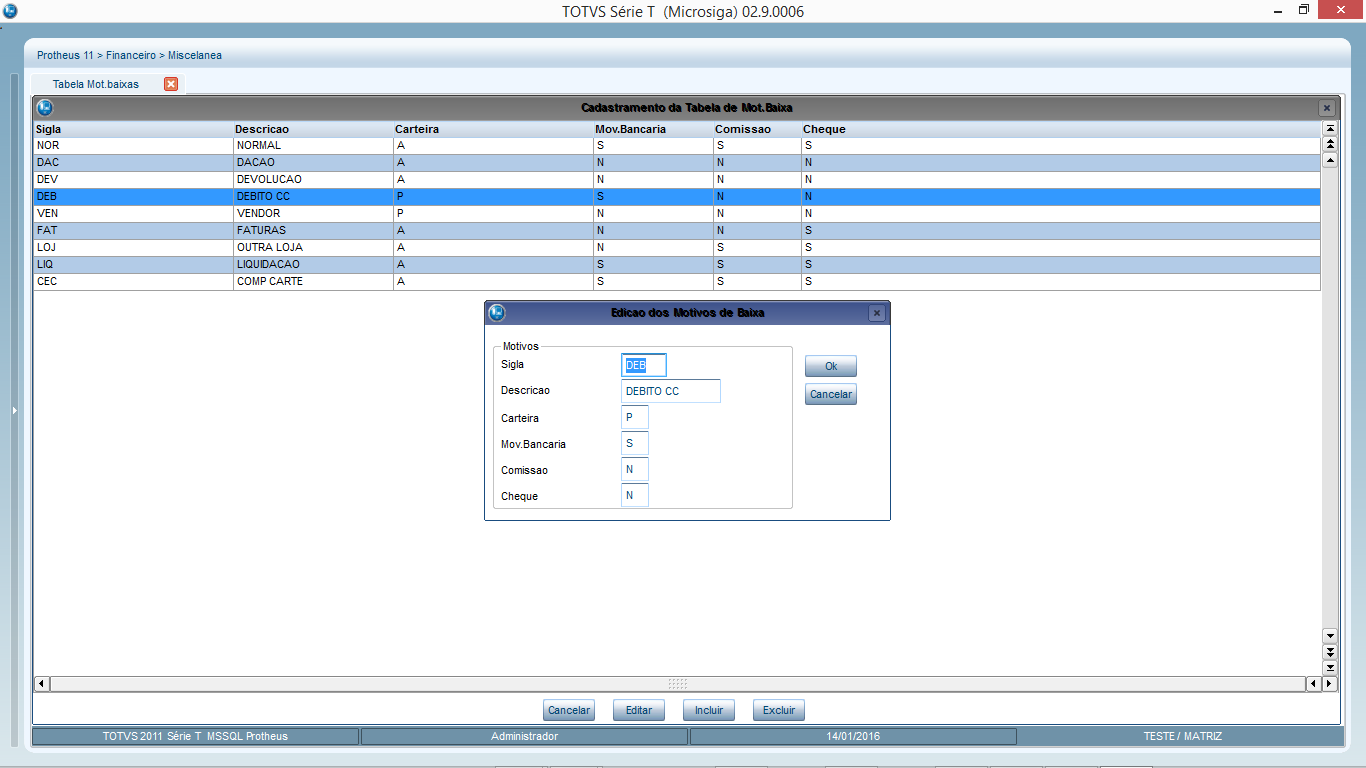Click the DEVOLUCAO description cell
Image resolution: width=1366 pixels, height=768 pixels.
[x=313, y=180]
